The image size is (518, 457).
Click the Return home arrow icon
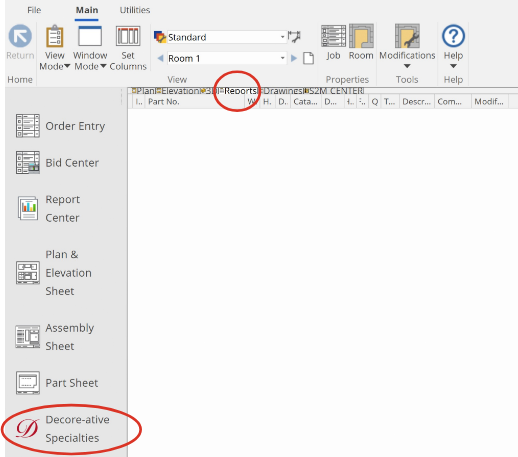tap(20, 36)
